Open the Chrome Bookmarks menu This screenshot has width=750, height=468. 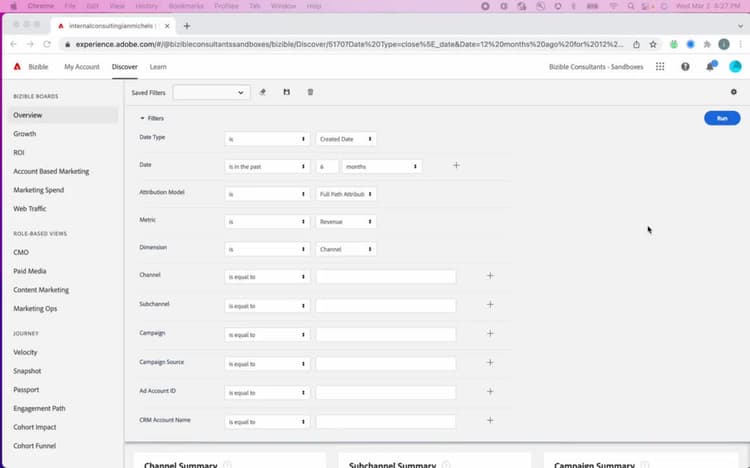coord(186,6)
